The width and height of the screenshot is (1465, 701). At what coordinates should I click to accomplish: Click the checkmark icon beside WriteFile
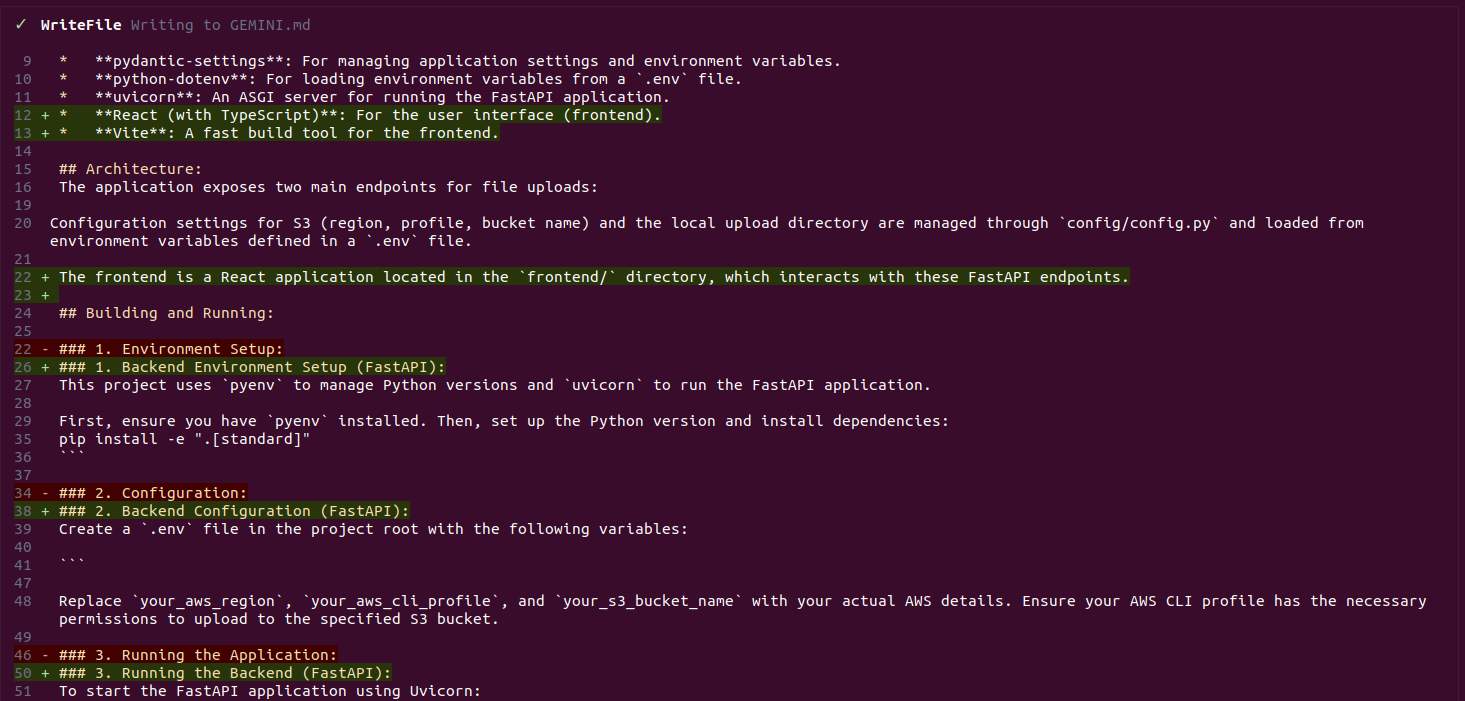21,25
